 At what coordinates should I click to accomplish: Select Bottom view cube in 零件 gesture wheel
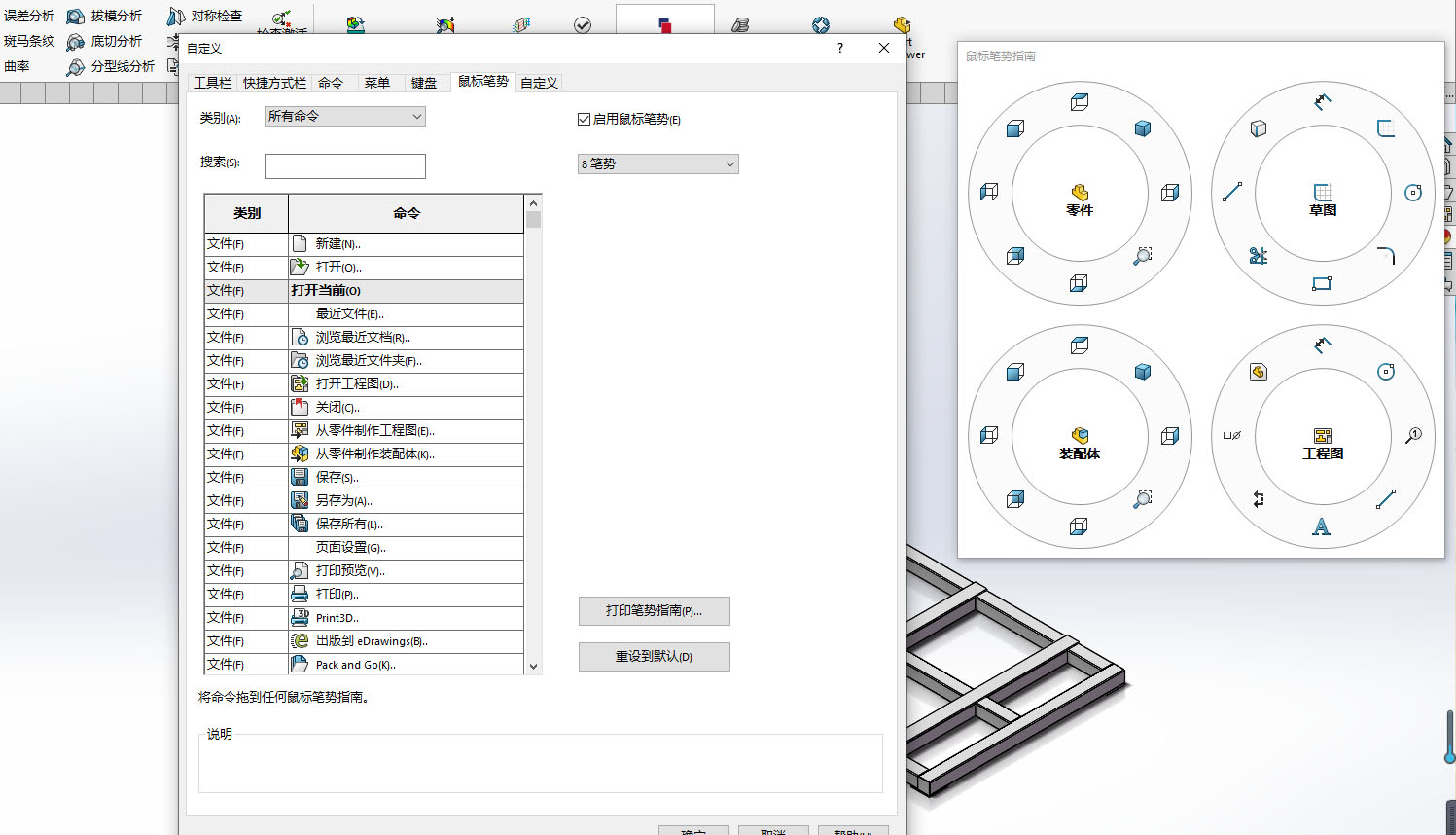click(x=1079, y=283)
